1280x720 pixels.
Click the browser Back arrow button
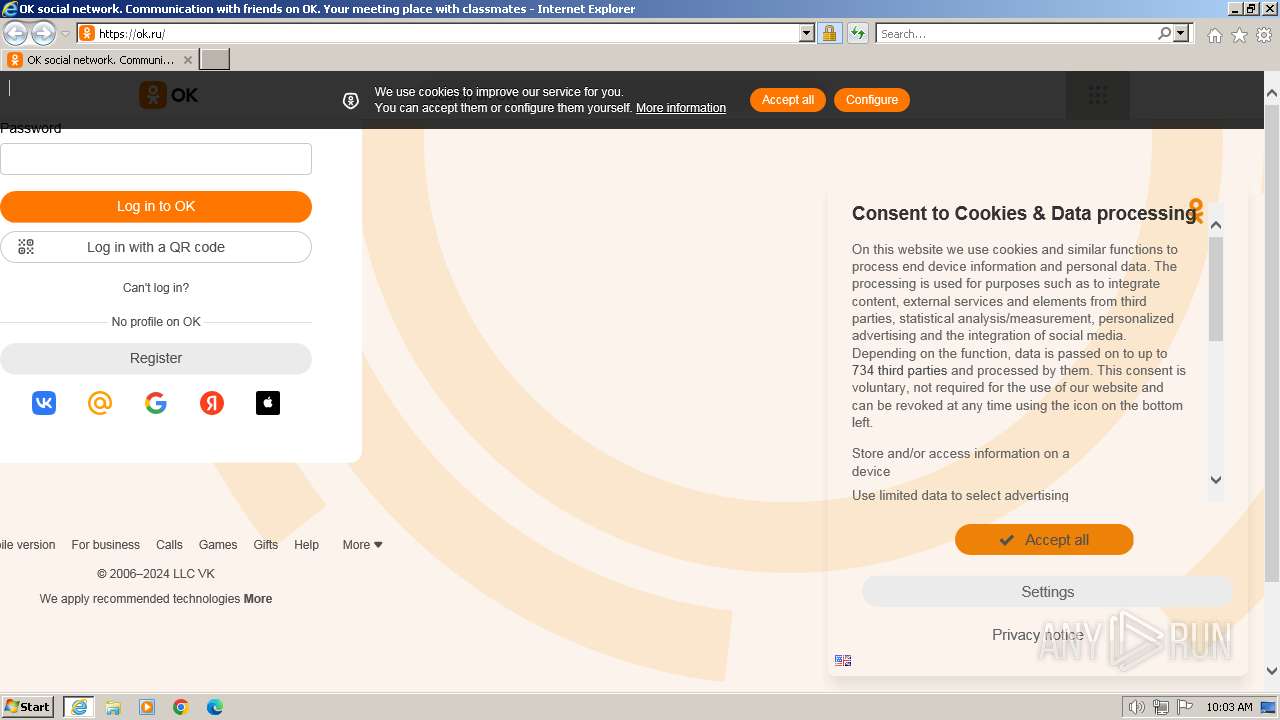[x=15, y=33]
